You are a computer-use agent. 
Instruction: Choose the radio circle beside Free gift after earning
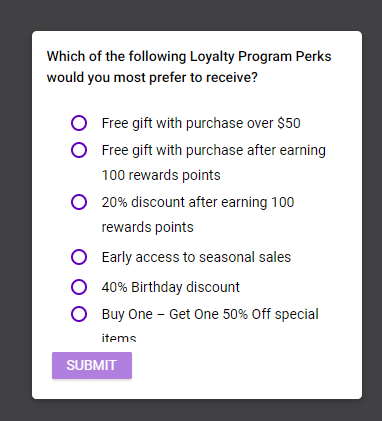pos(79,150)
